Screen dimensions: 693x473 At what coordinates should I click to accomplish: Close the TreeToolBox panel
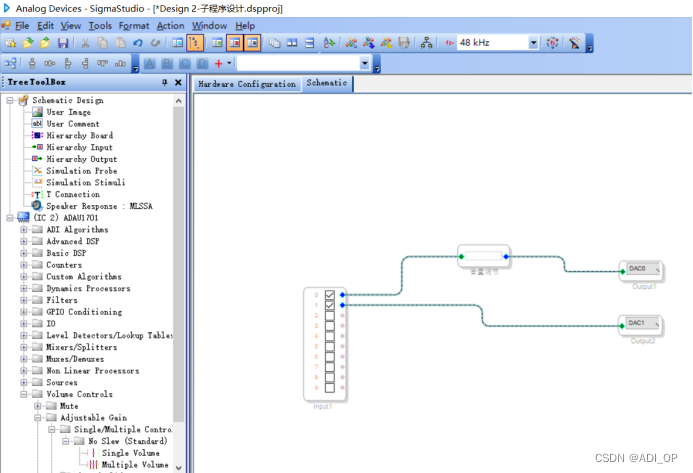click(178, 82)
